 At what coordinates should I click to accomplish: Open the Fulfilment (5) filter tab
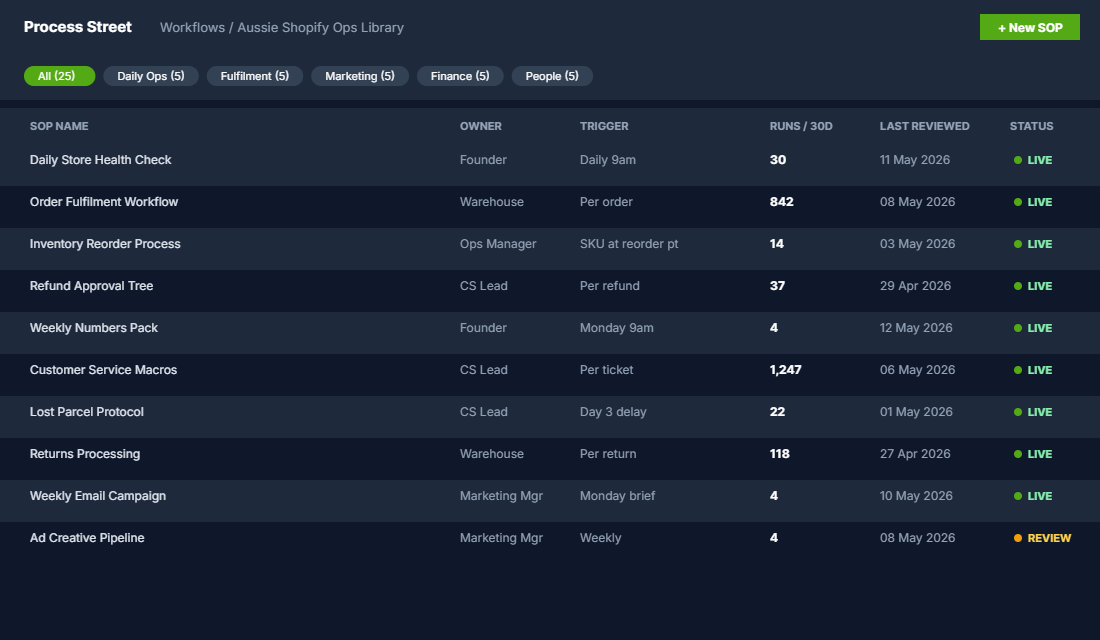(x=255, y=76)
